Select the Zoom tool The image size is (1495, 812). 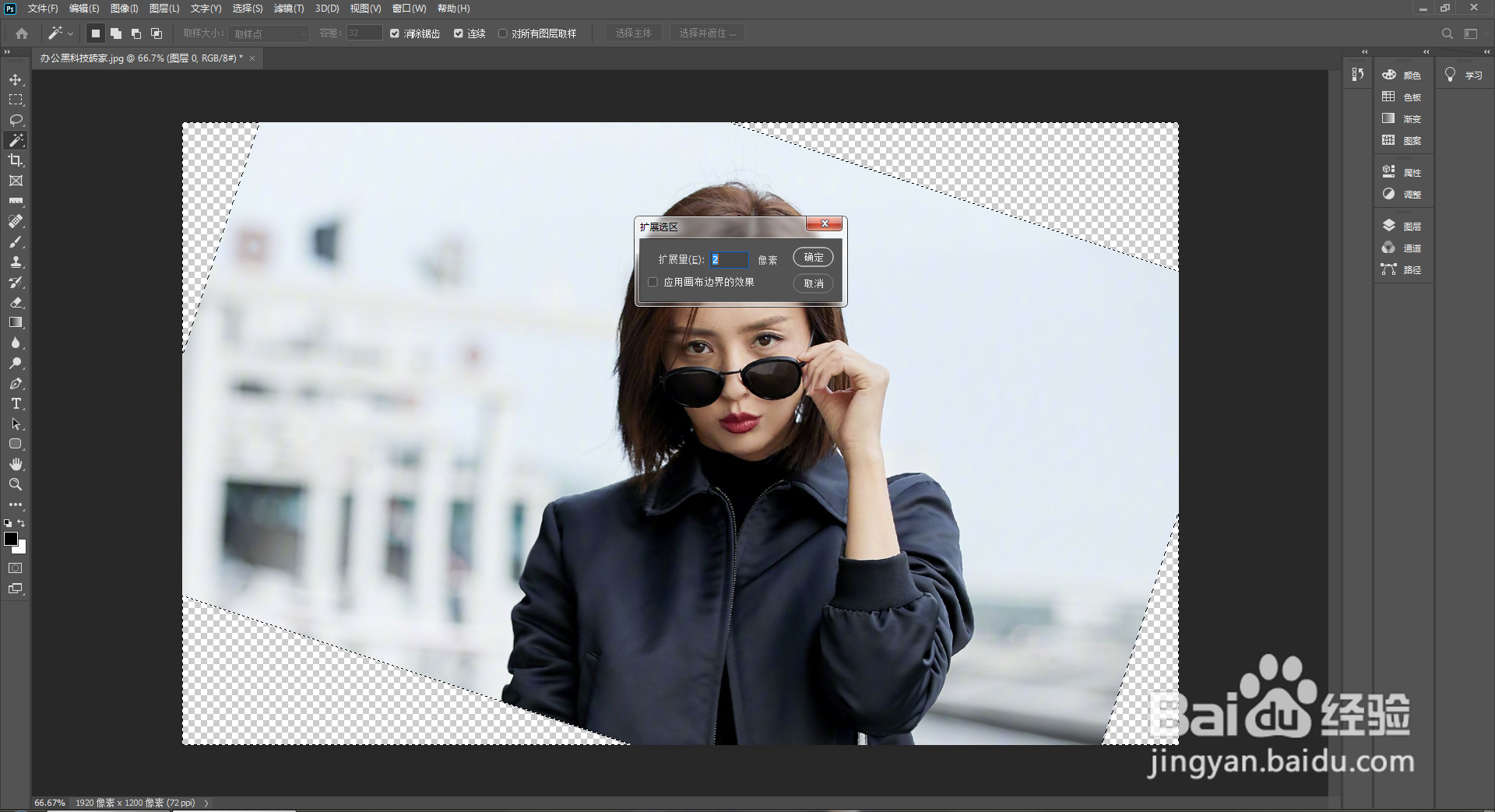(16, 484)
